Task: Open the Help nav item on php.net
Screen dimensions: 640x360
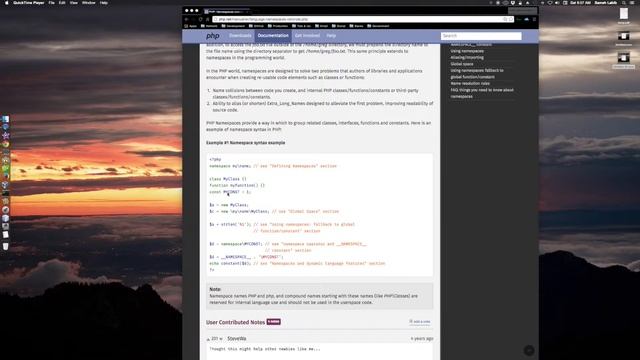Action: 331,36
